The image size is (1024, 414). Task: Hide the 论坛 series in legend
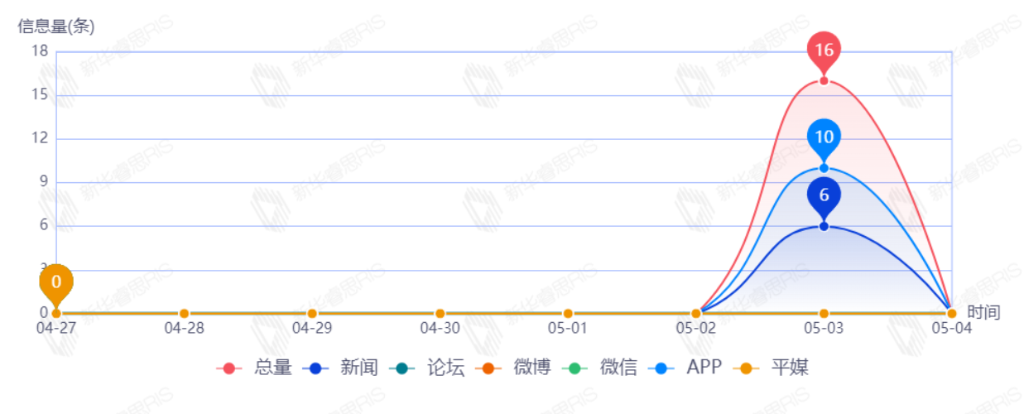pos(427,368)
